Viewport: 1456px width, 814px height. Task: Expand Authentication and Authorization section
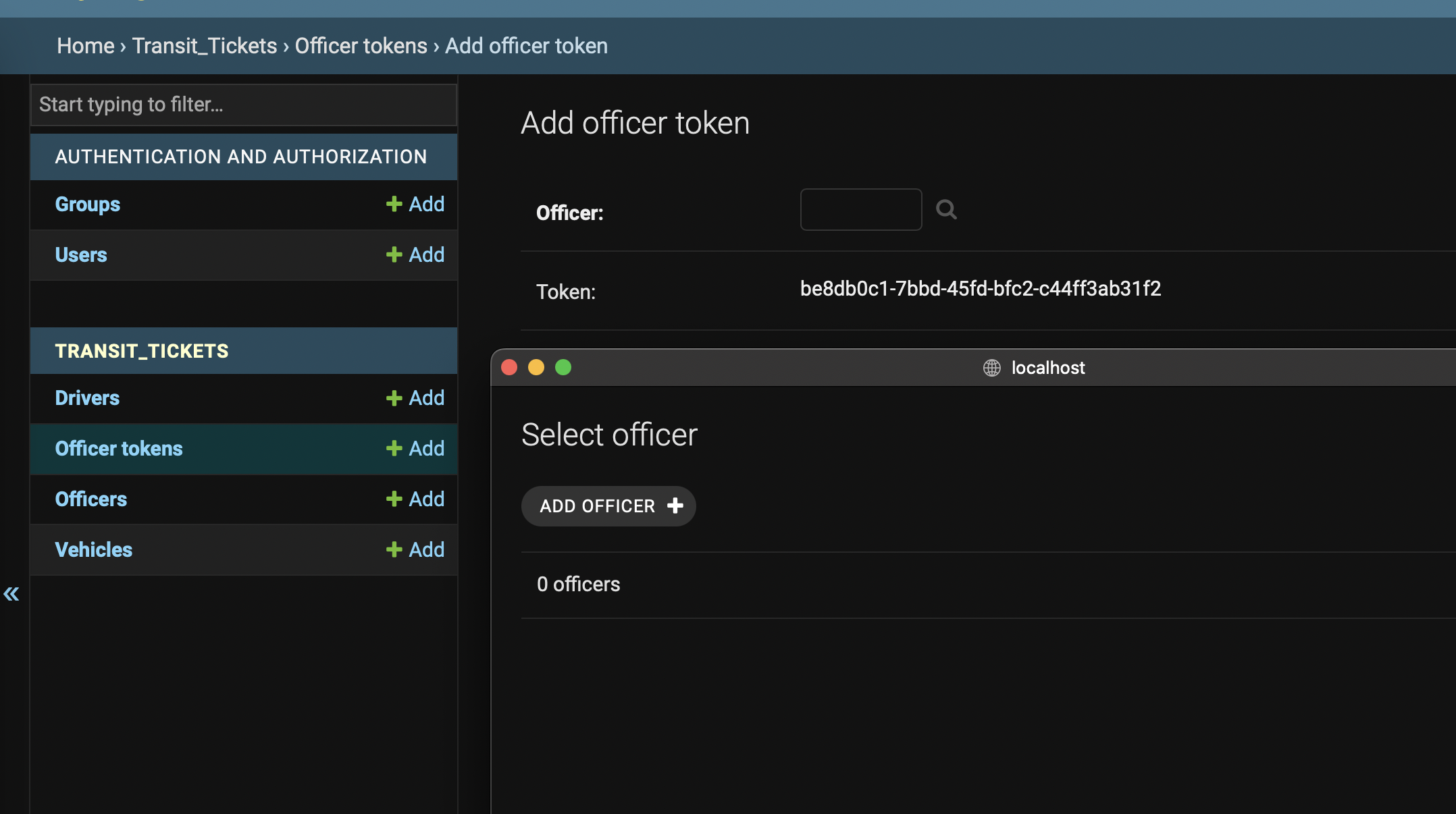click(x=241, y=156)
